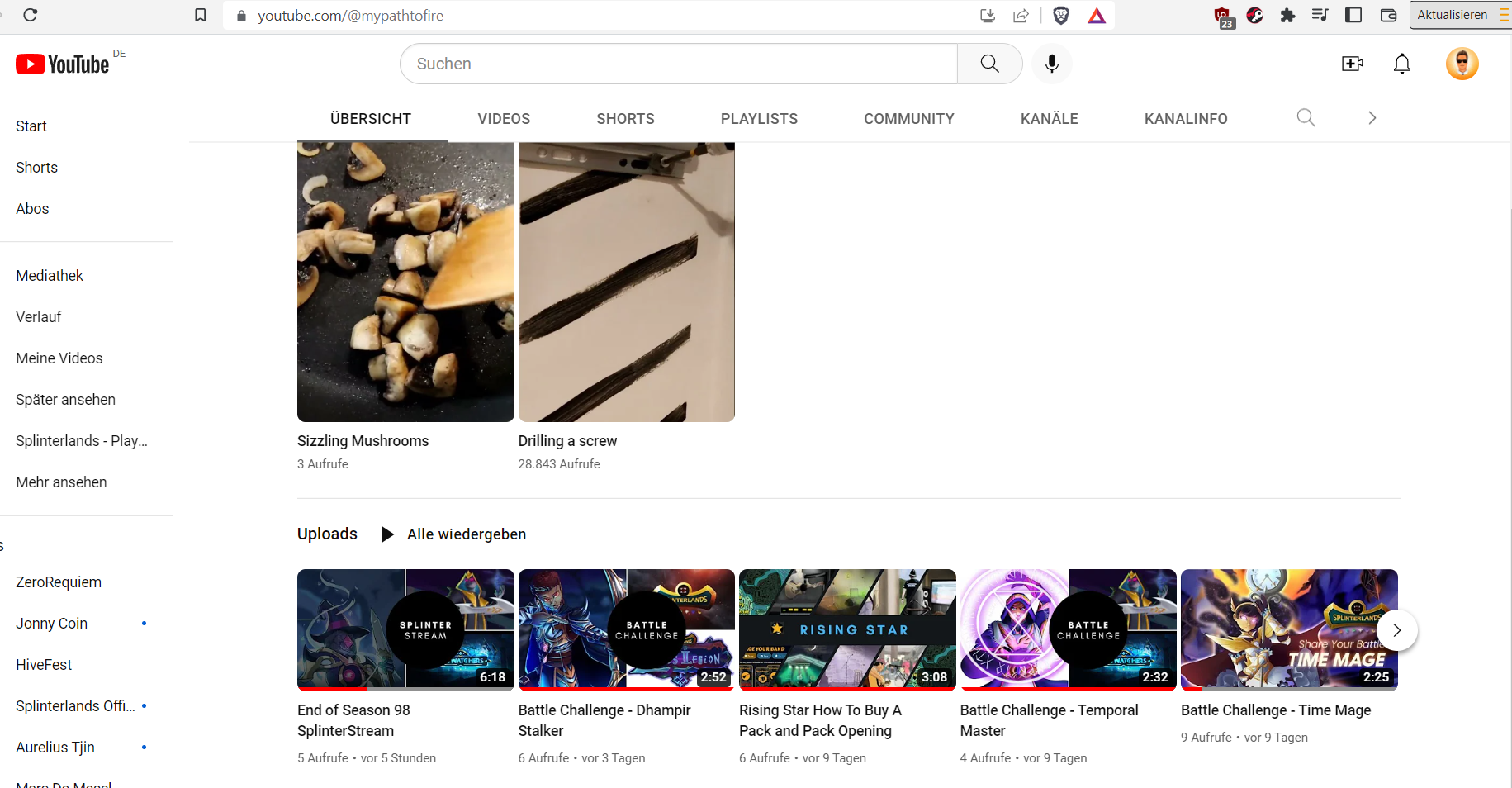Open the KANALINFO tab
Image resolution: width=1512 pixels, height=788 pixels.
pyautogui.click(x=1186, y=119)
